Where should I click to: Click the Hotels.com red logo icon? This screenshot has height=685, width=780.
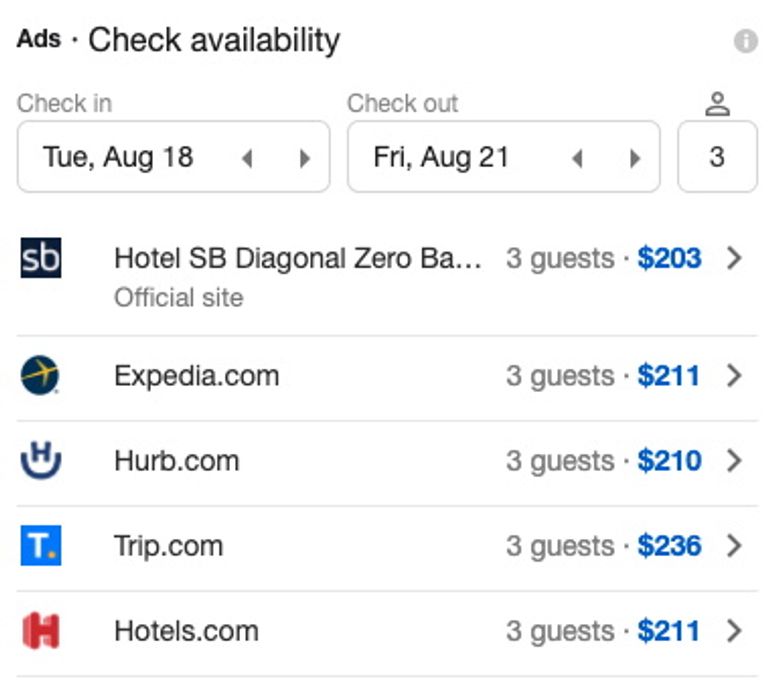(41, 631)
